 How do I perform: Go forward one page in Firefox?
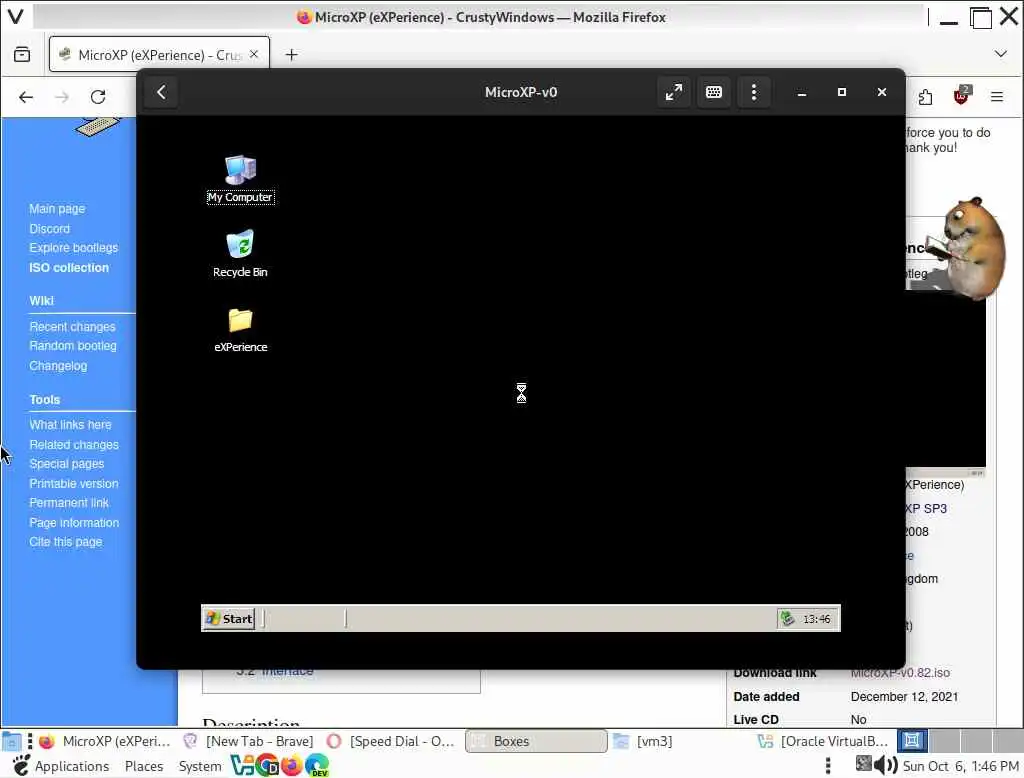point(62,97)
